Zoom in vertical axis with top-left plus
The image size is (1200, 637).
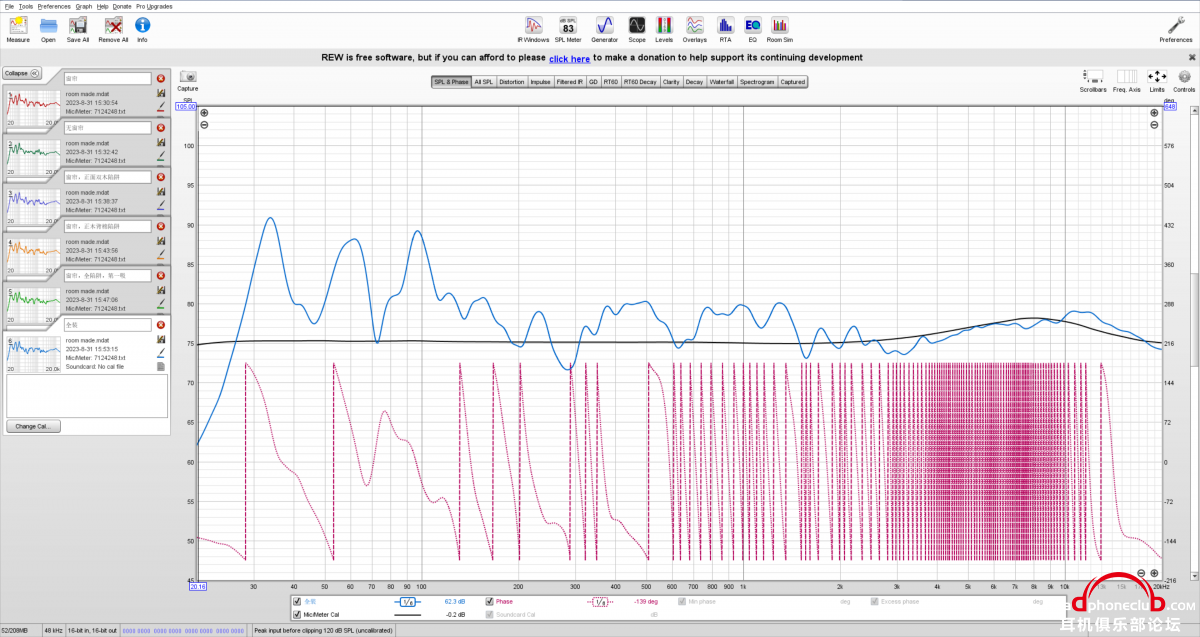click(x=204, y=113)
